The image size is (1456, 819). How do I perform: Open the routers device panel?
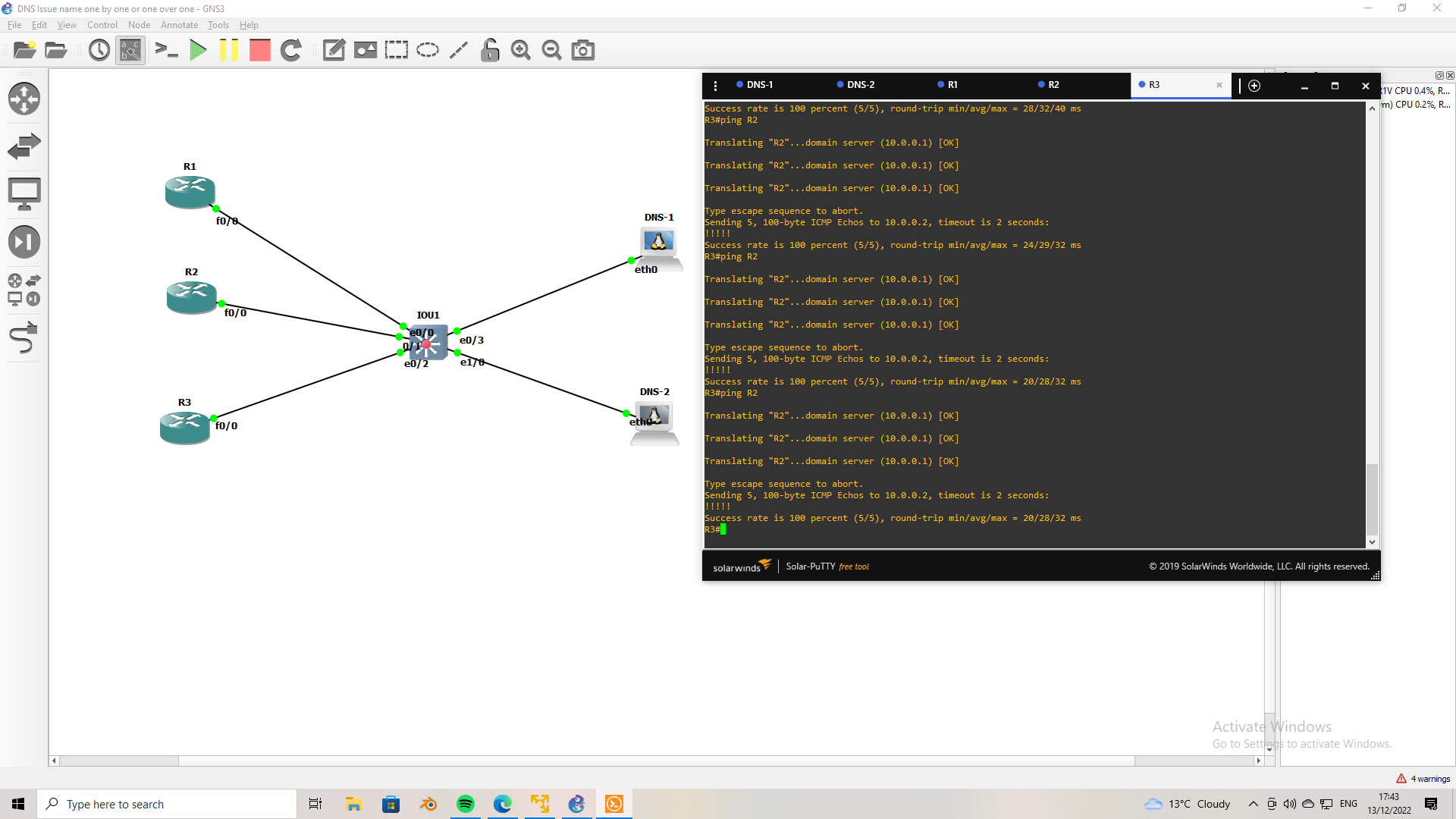click(x=25, y=99)
